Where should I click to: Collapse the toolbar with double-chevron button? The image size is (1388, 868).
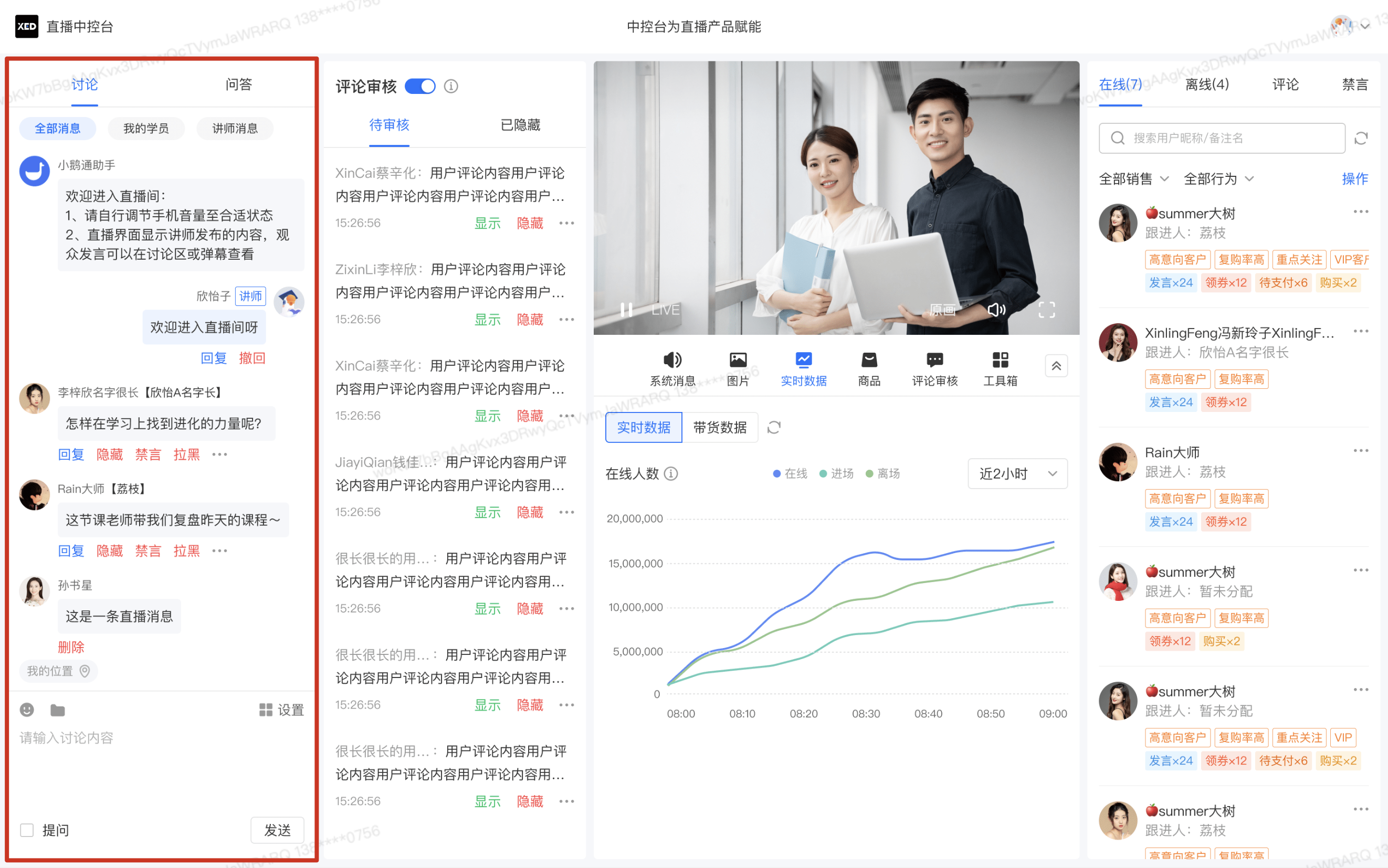pos(1056,366)
